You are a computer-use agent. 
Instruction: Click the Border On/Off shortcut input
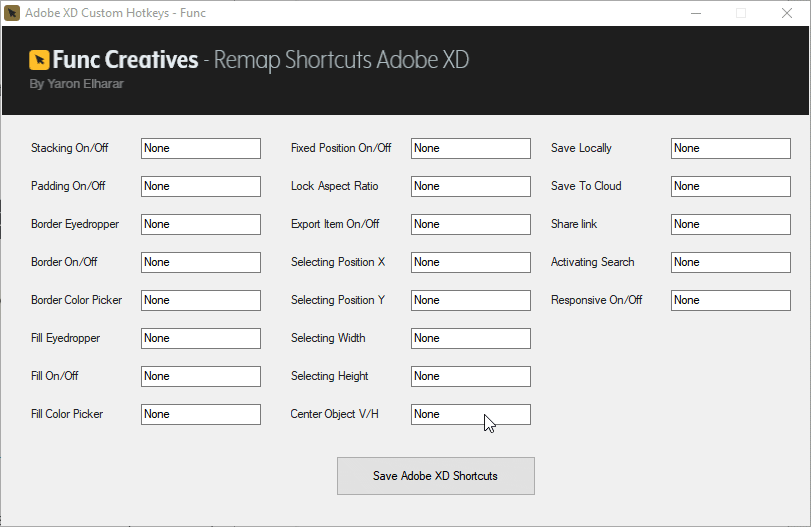[201, 262]
